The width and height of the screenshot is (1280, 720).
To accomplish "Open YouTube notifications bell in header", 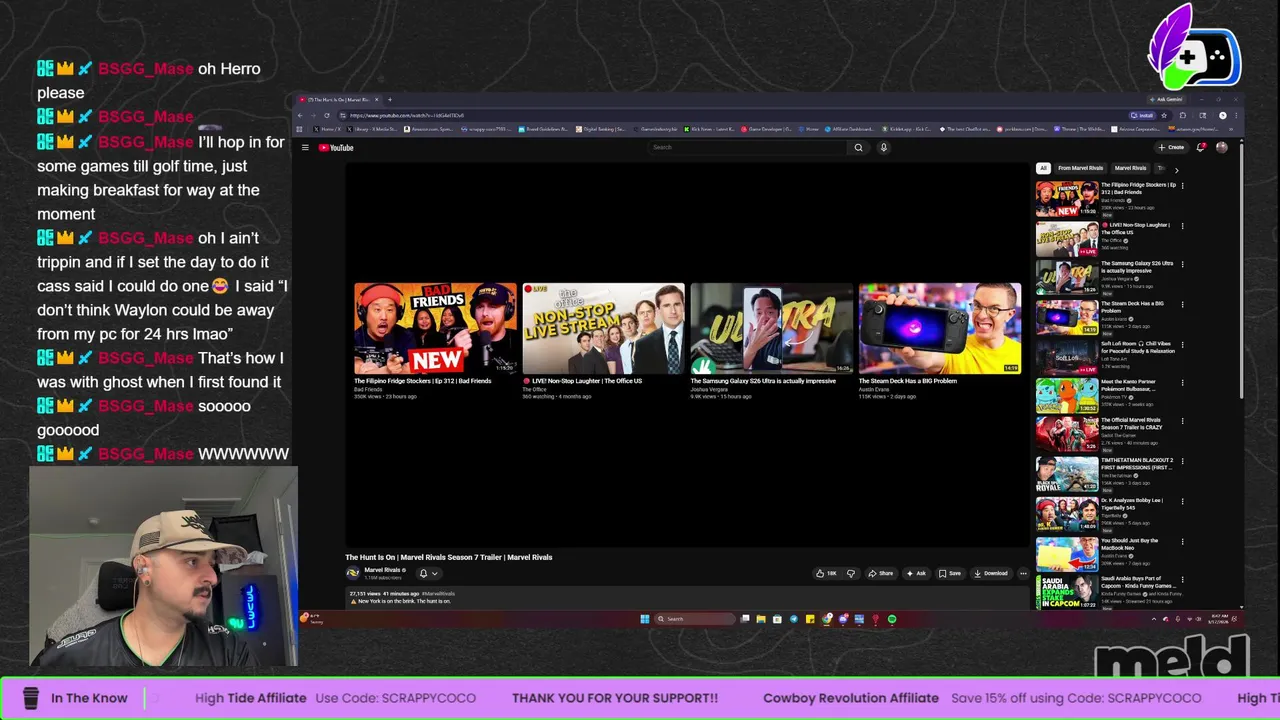I will pyautogui.click(x=1201, y=147).
